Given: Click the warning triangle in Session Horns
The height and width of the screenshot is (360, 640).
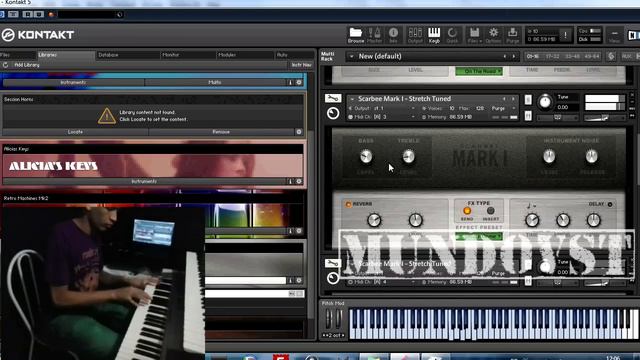Looking at the screenshot, I should coord(107,116).
